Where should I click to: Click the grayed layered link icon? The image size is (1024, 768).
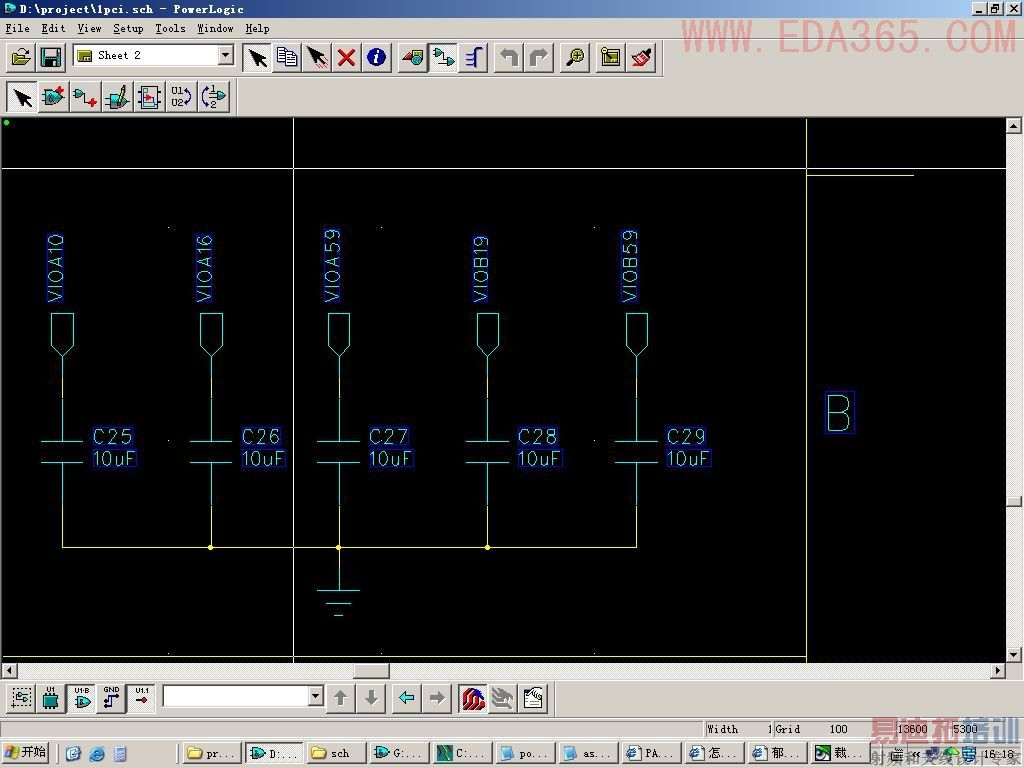503,698
